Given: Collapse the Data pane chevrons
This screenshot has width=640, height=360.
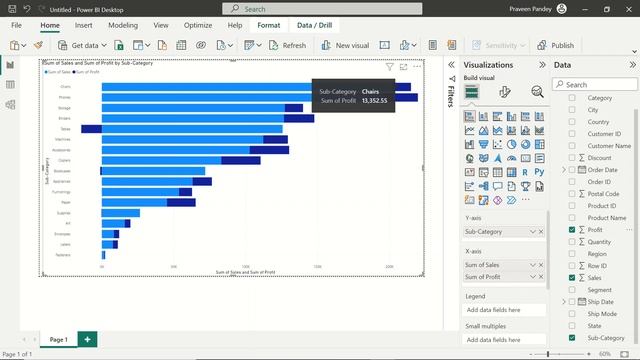Looking at the screenshot, I should 632,65.
